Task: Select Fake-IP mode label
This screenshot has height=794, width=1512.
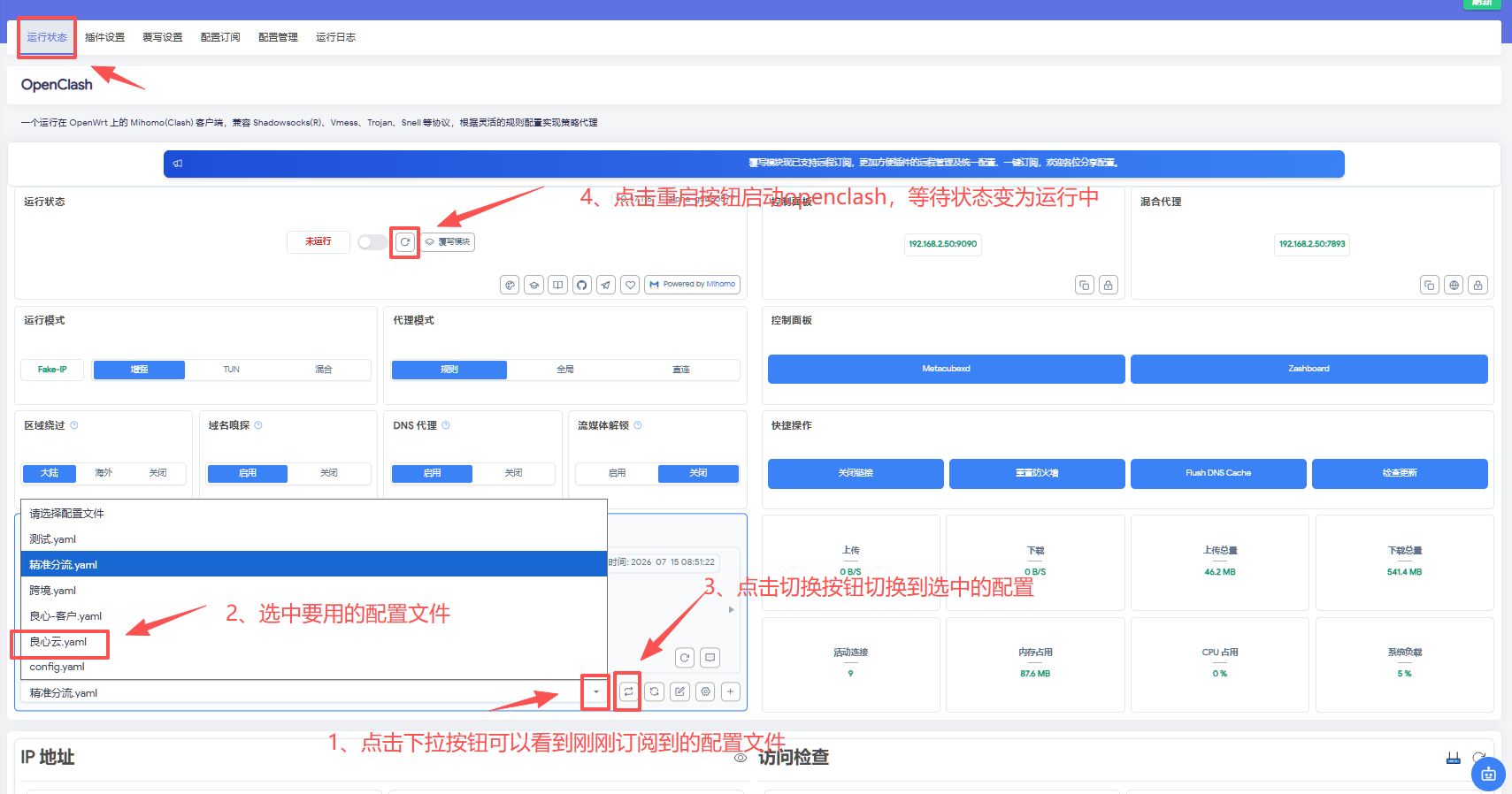Action: [52, 370]
